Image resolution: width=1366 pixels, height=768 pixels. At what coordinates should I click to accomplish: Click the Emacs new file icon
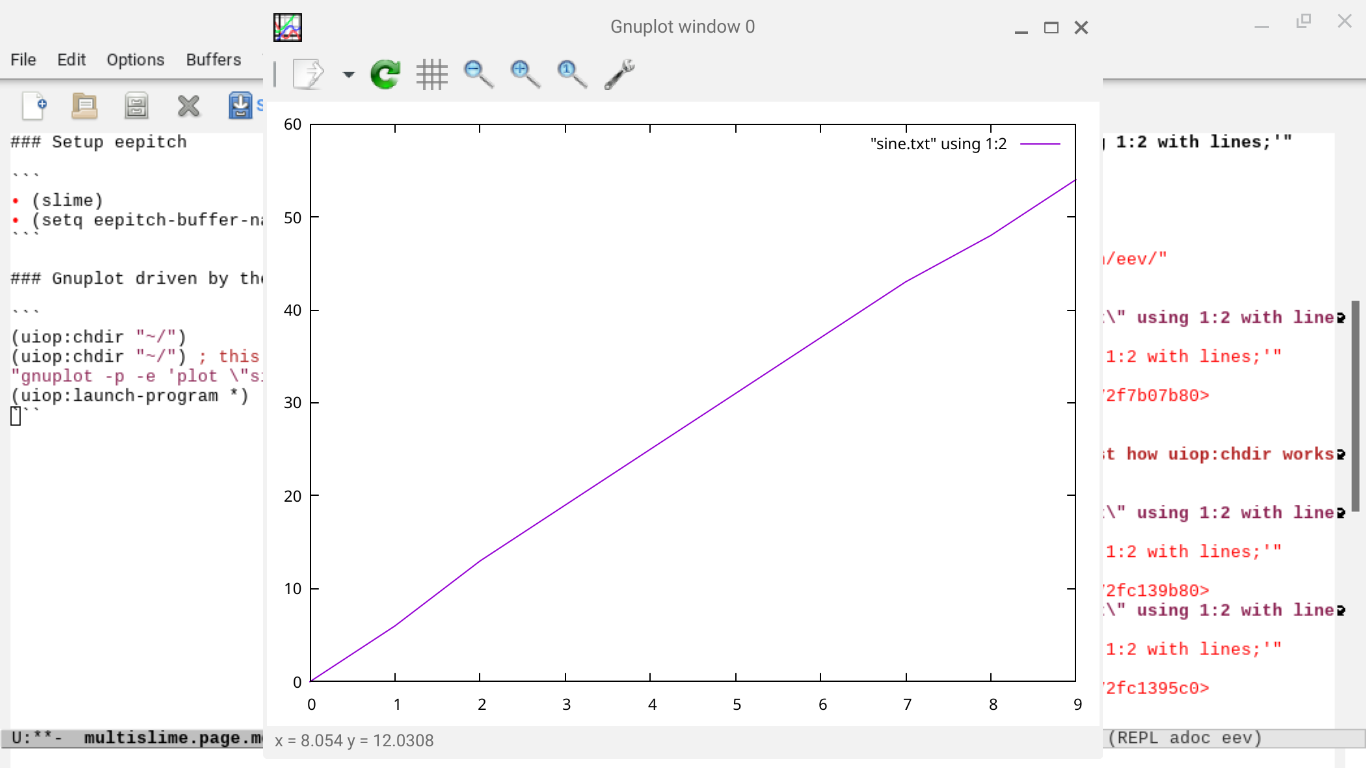[34, 105]
